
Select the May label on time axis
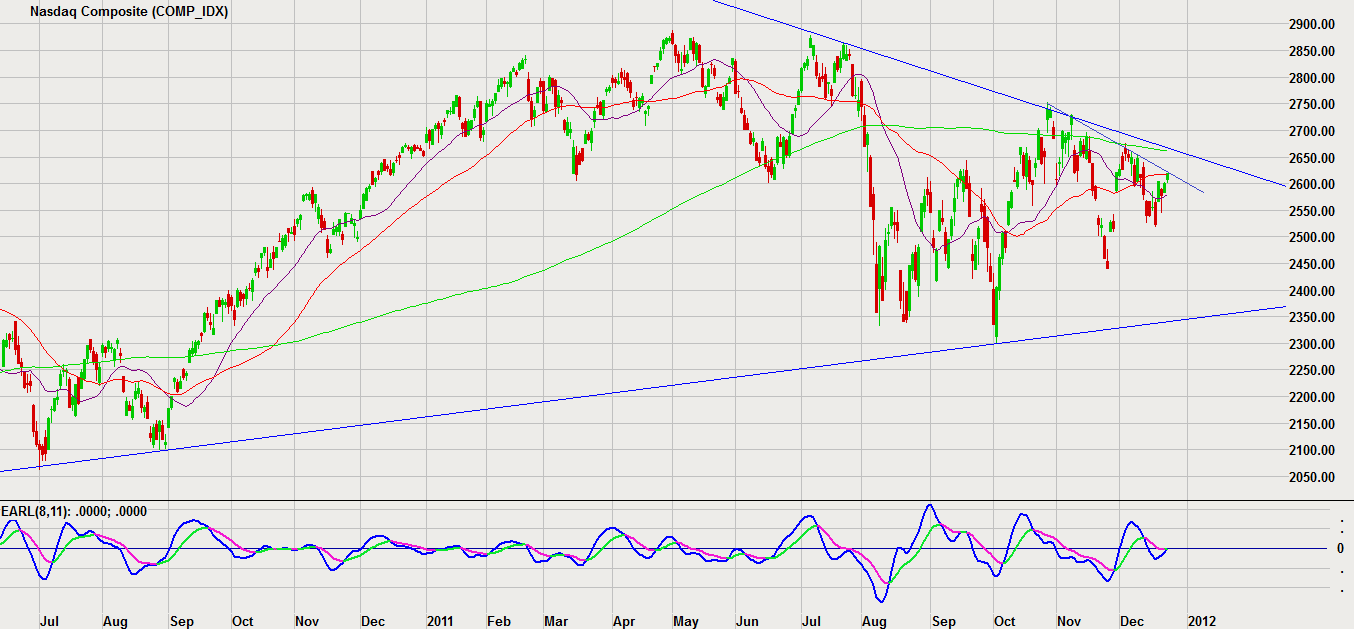coord(686,621)
